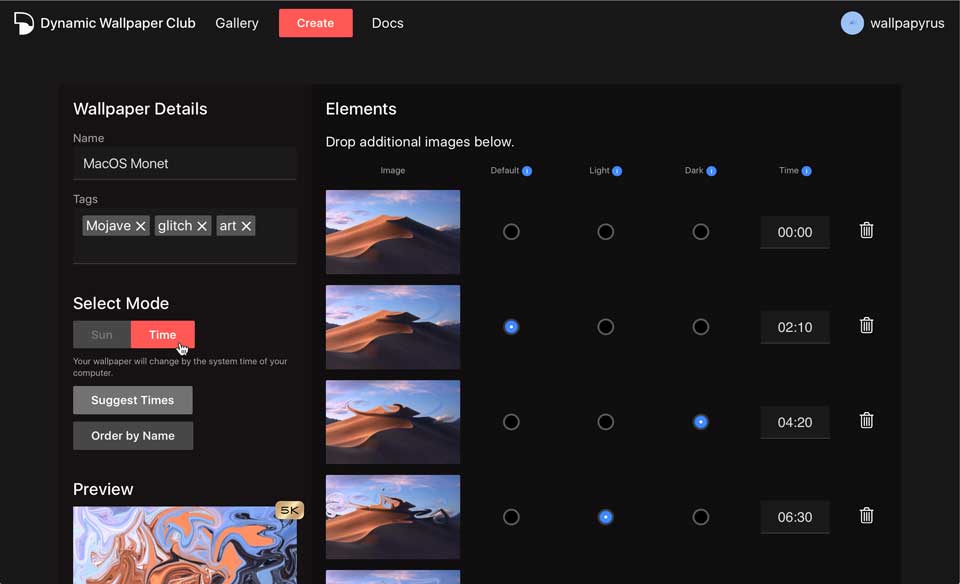960x584 pixels.
Task: Select Default radio for the 00:00 element
Action: pyautogui.click(x=511, y=231)
